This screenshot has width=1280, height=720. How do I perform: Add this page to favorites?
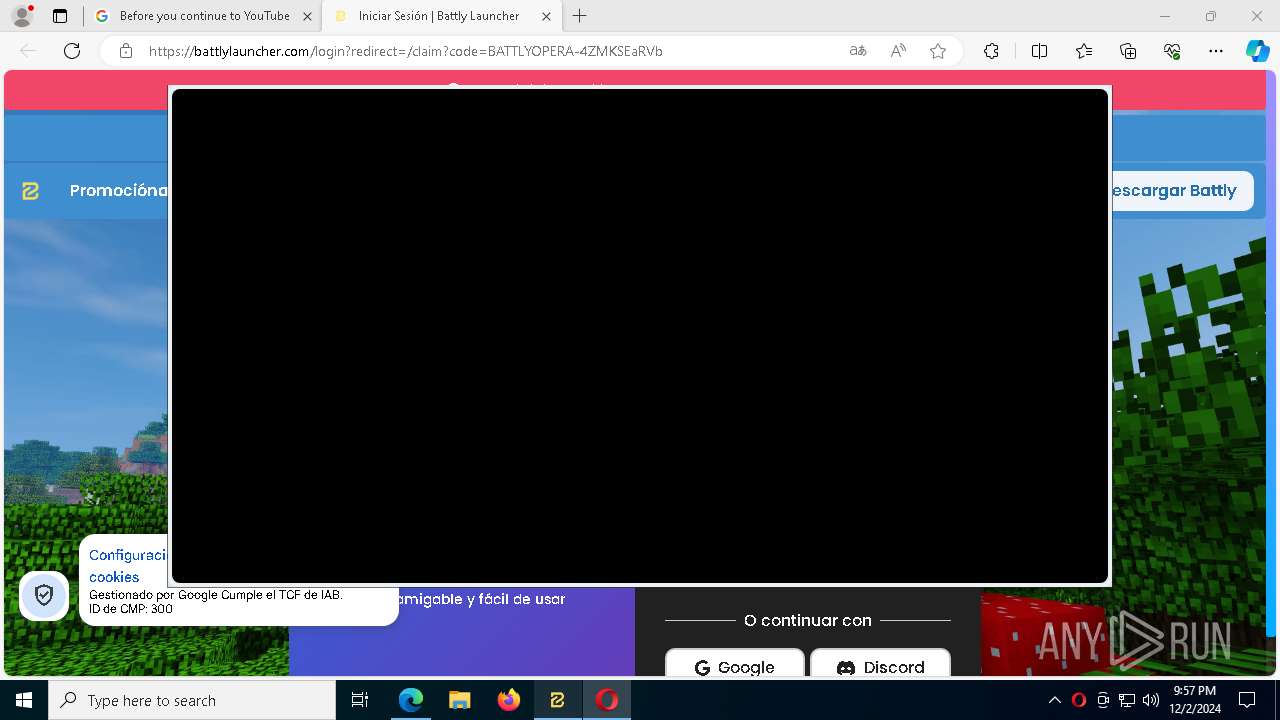point(938,51)
